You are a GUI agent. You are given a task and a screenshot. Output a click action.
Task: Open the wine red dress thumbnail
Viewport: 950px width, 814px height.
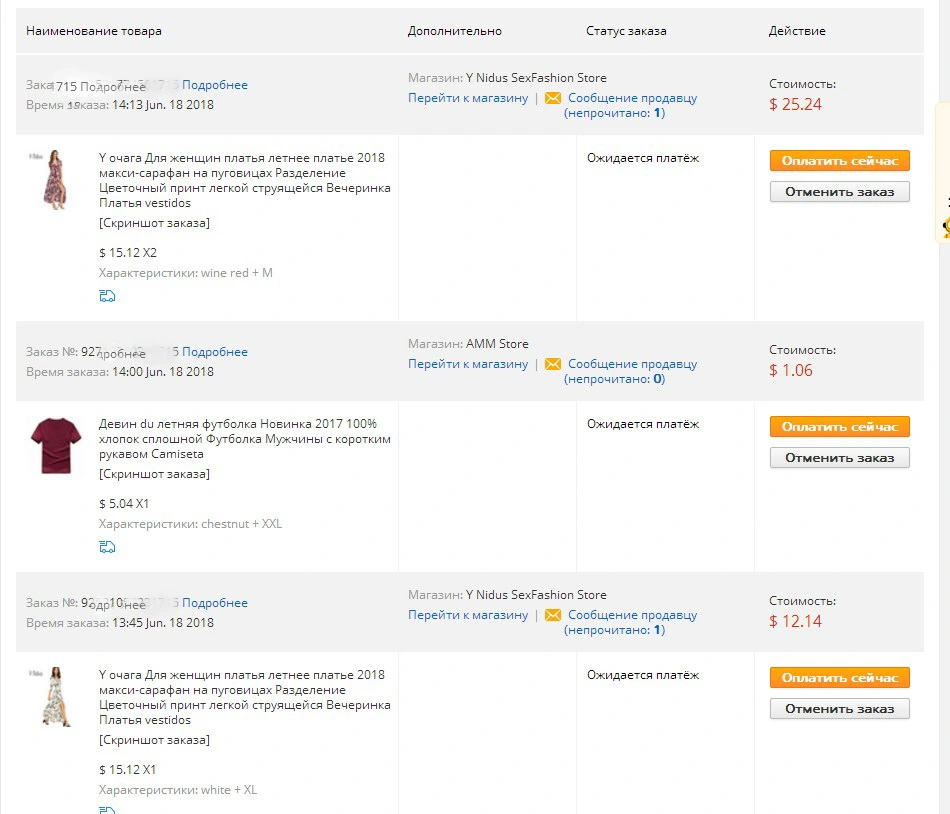tap(55, 180)
